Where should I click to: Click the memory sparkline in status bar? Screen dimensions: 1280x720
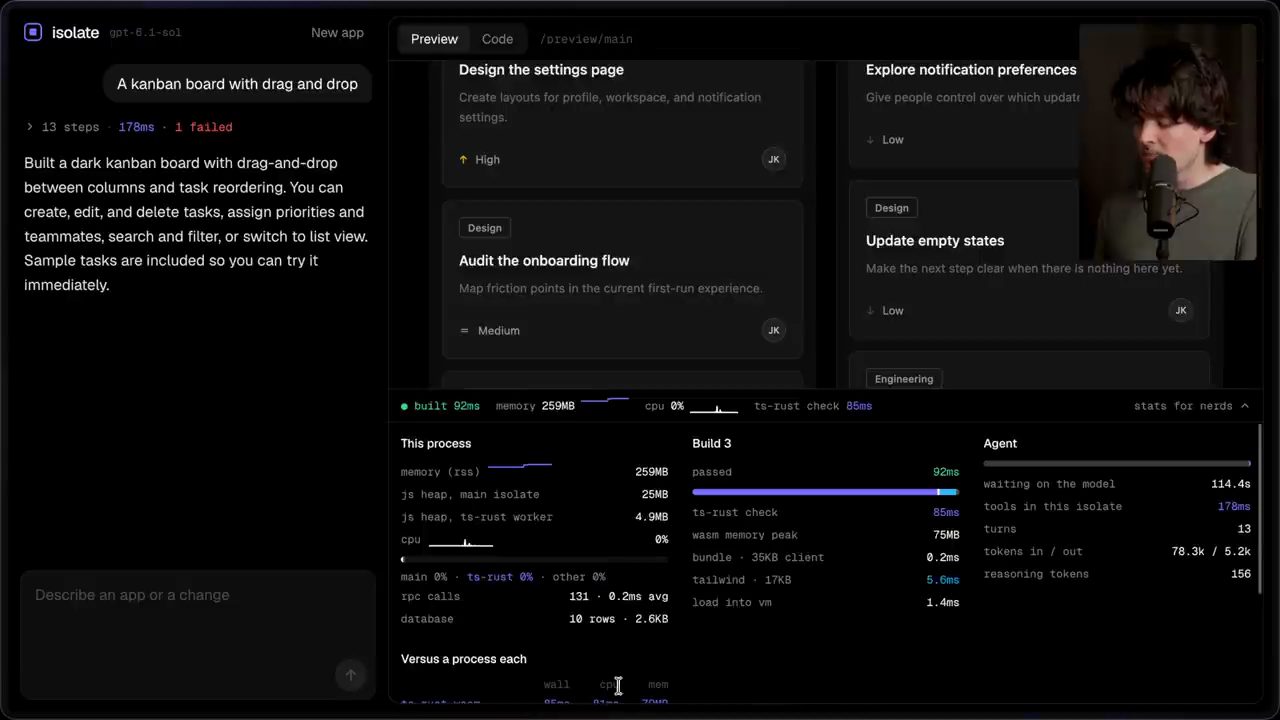click(605, 401)
